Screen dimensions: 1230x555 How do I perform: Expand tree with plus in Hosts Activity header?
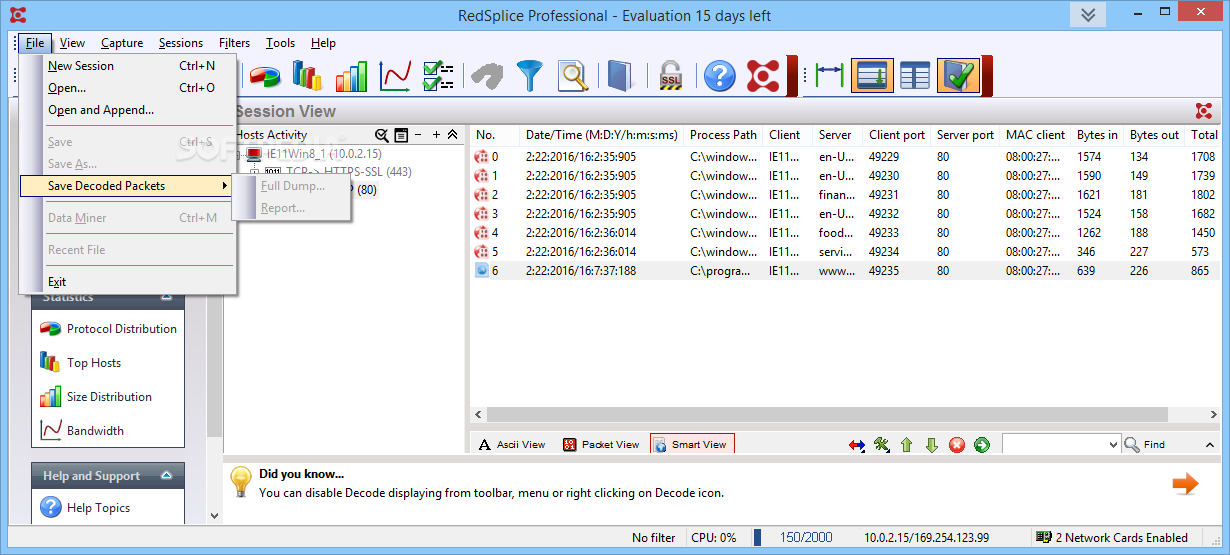[x=436, y=135]
